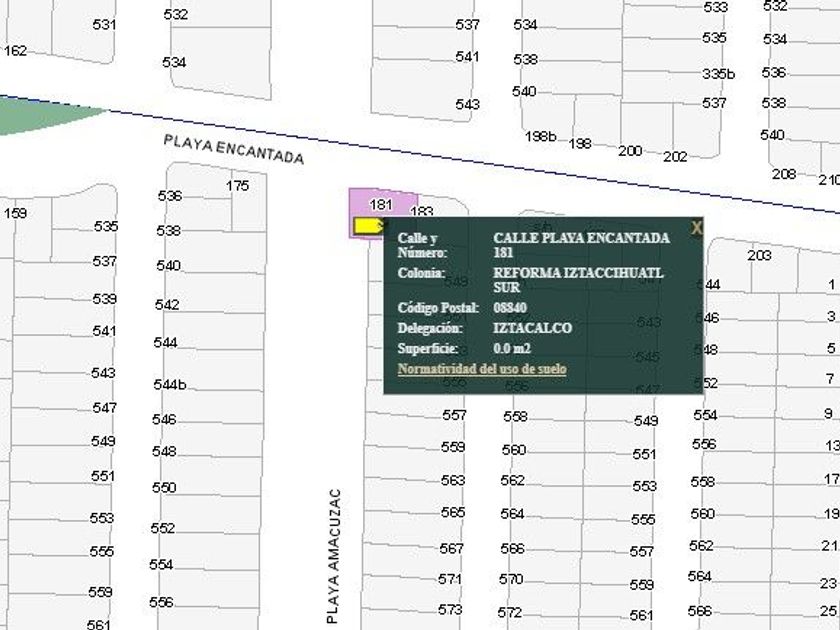Select parcel 531 at top left
This screenshot has height=630, width=840.
point(104,24)
